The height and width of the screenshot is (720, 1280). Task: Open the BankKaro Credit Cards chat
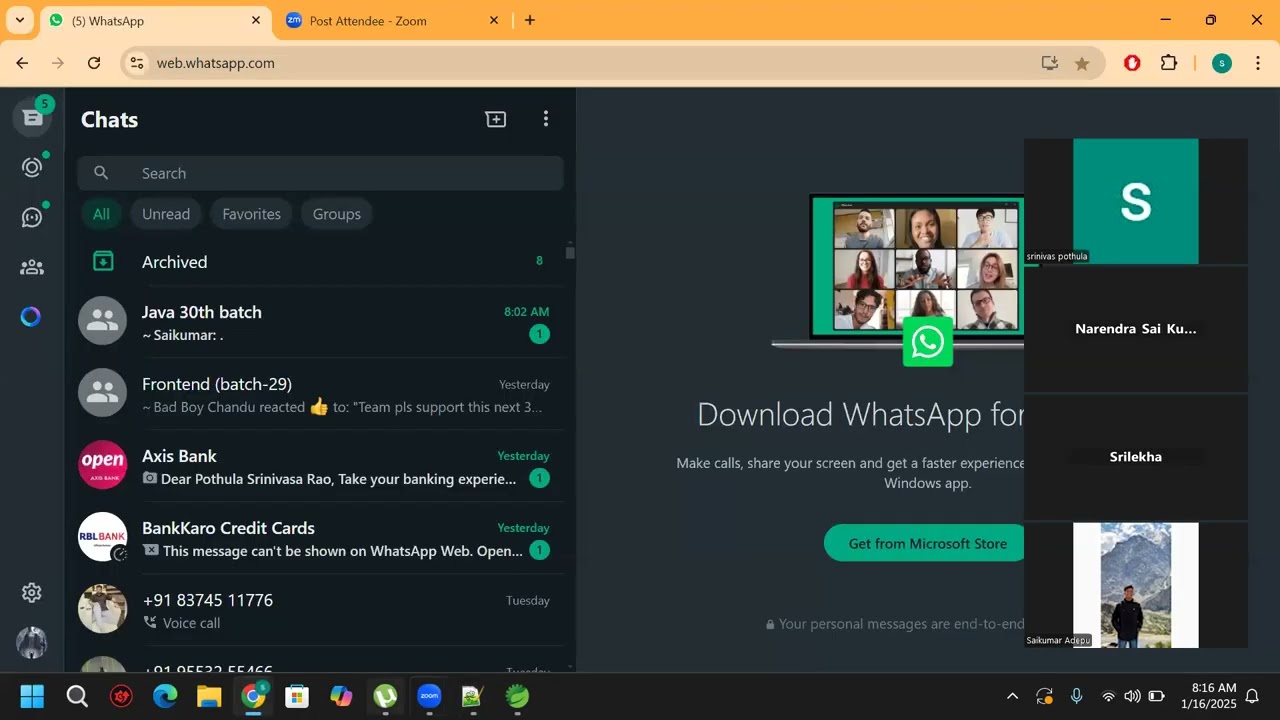pos(320,538)
